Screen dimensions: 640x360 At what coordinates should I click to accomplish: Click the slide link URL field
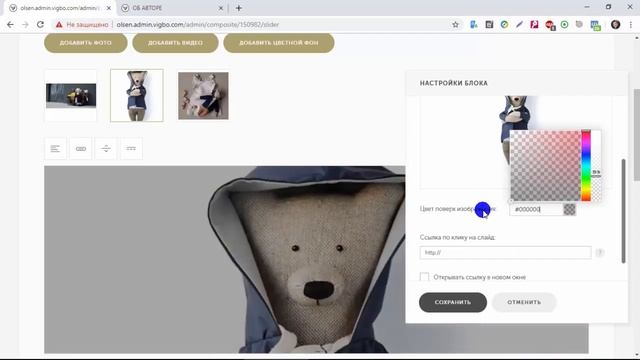click(x=505, y=253)
